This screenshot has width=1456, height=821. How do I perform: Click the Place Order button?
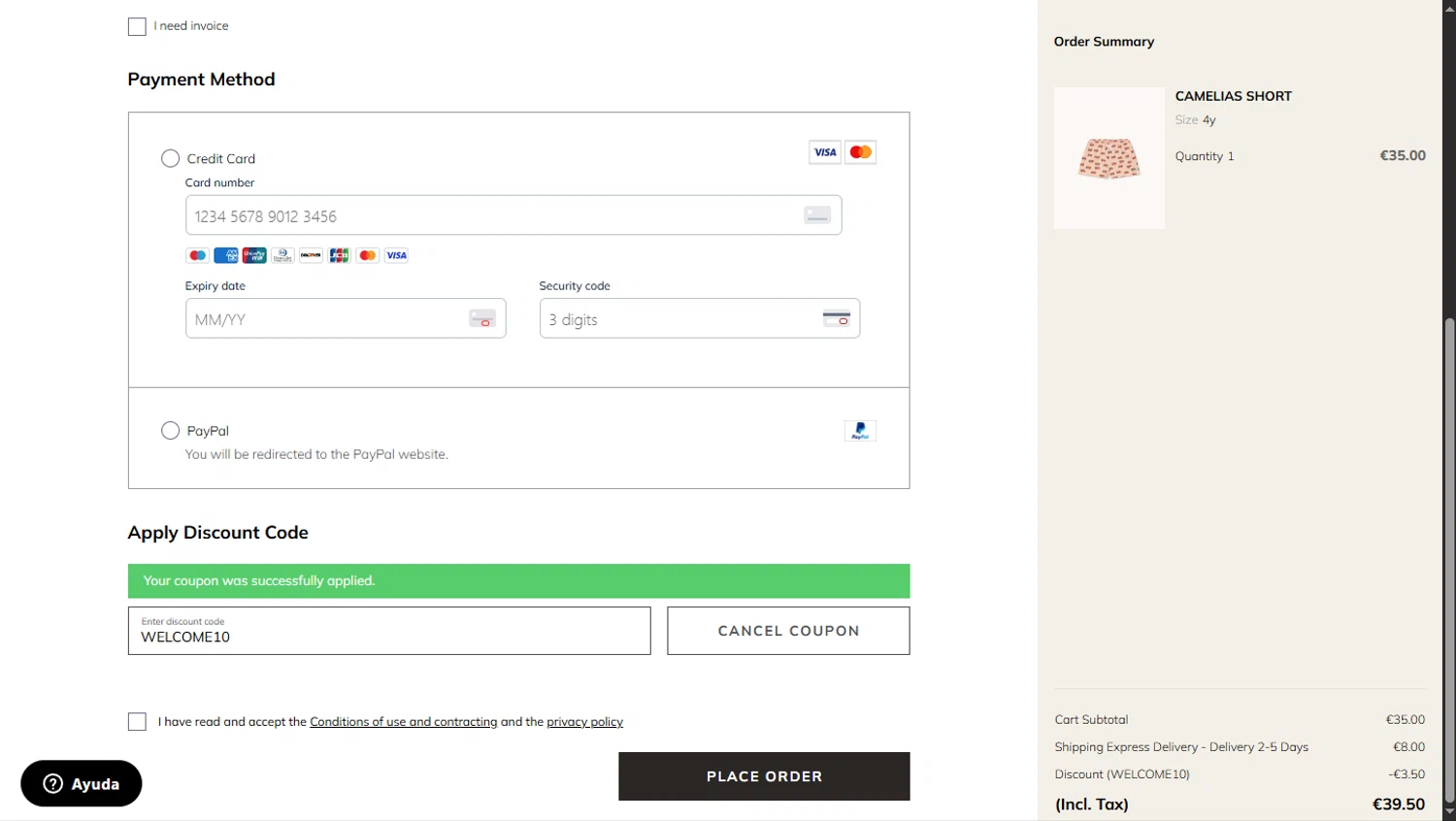click(764, 776)
